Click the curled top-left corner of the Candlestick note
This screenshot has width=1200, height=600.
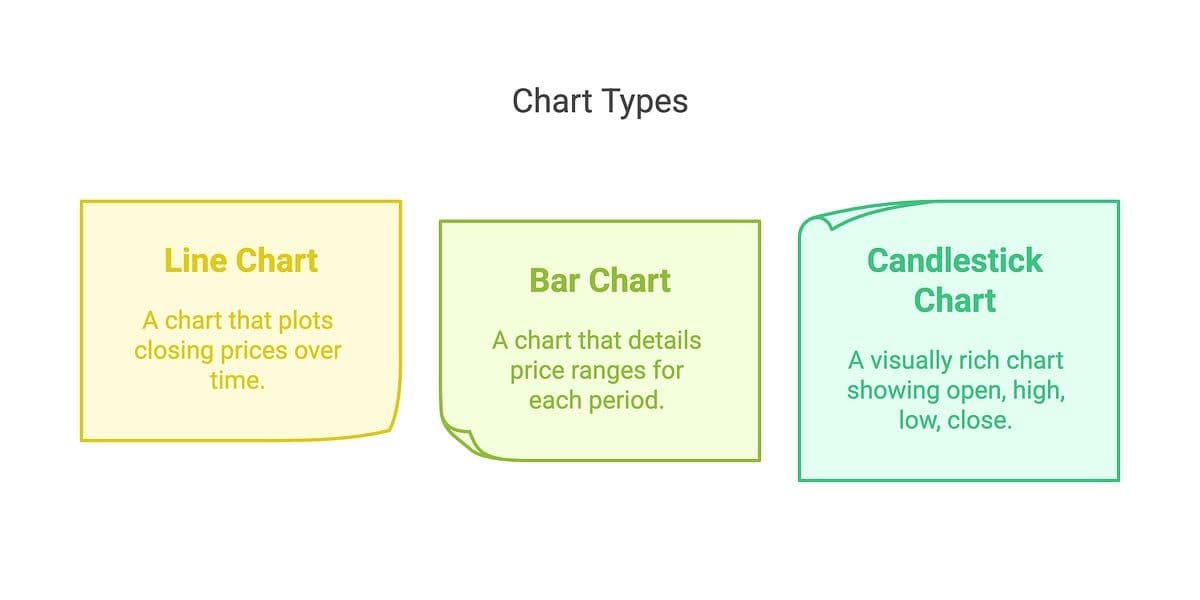[815, 221]
